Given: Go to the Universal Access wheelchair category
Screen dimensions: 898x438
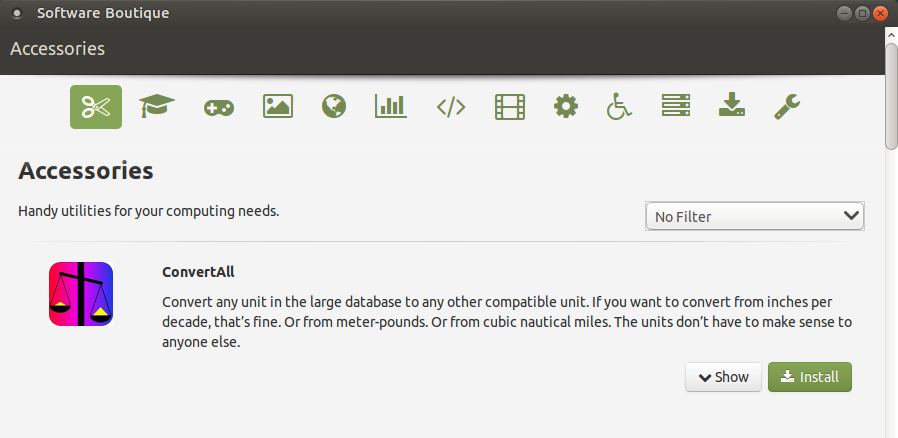Looking at the screenshot, I should [x=620, y=106].
